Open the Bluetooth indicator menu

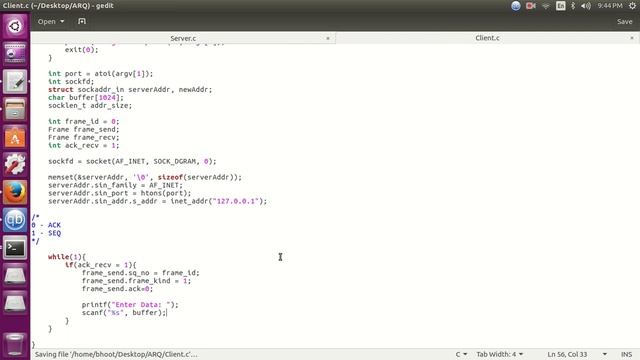point(573,6)
